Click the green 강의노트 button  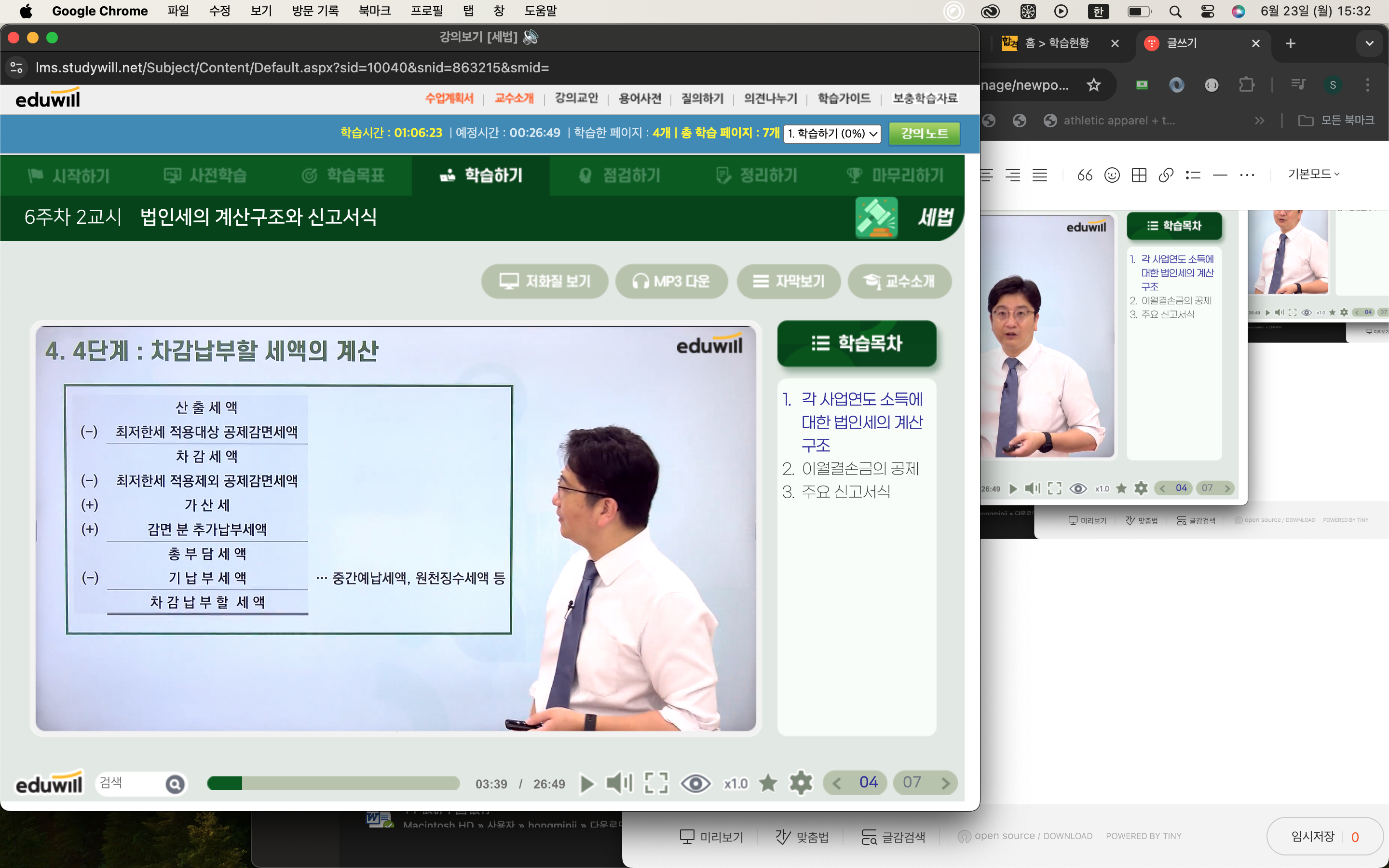point(924,134)
